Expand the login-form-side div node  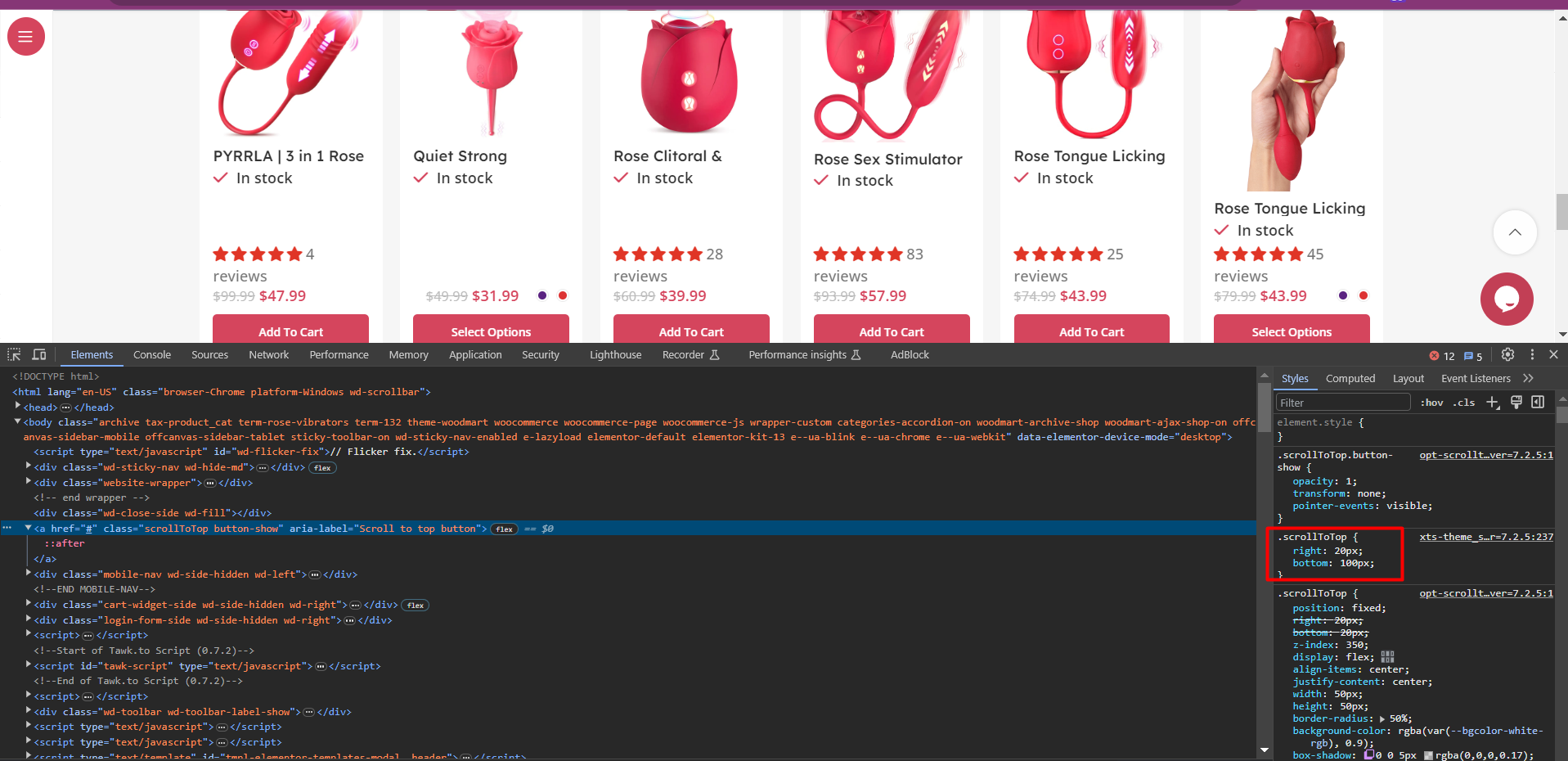tap(28, 620)
